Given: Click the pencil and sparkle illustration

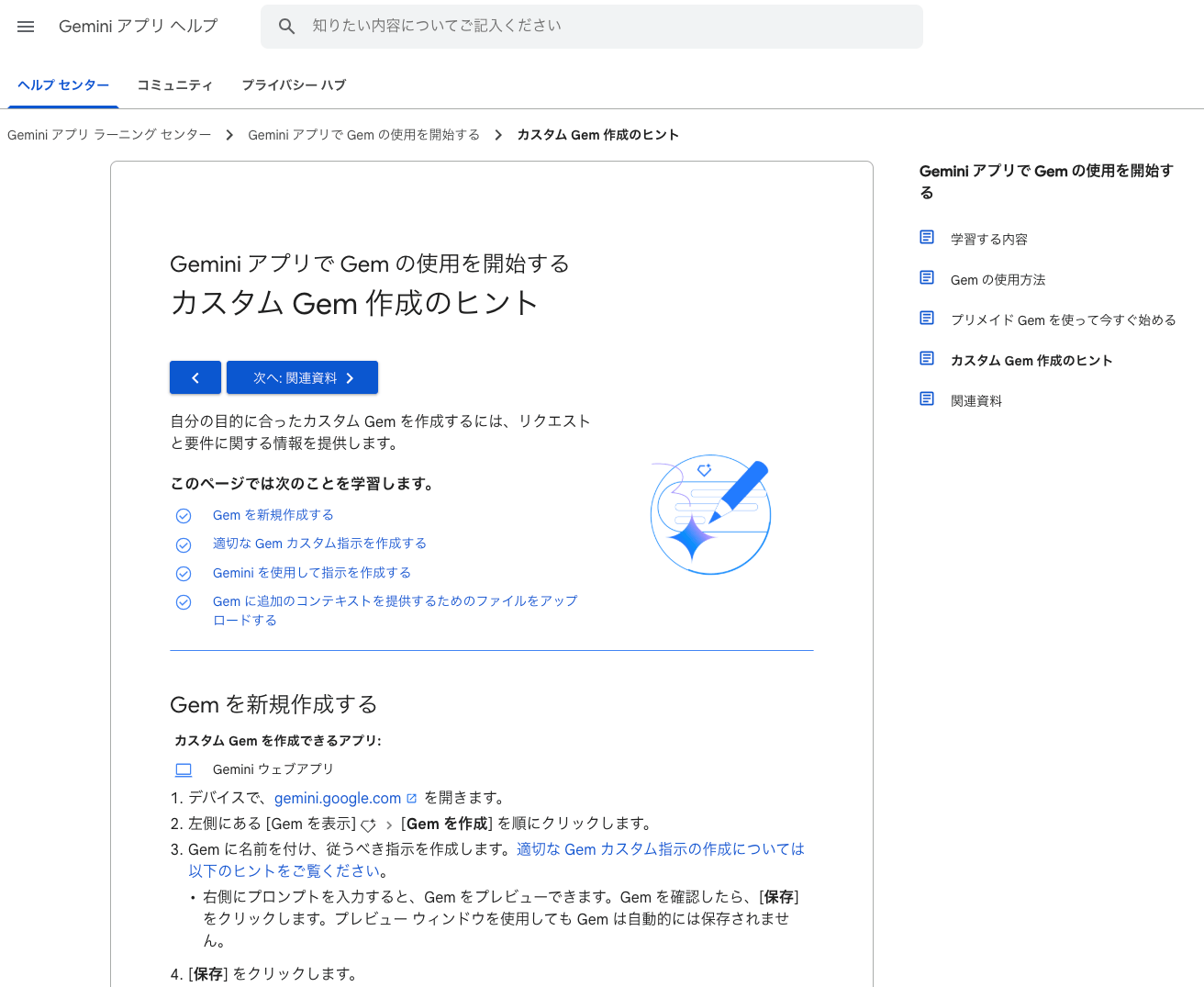Looking at the screenshot, I should click(710, 514).
